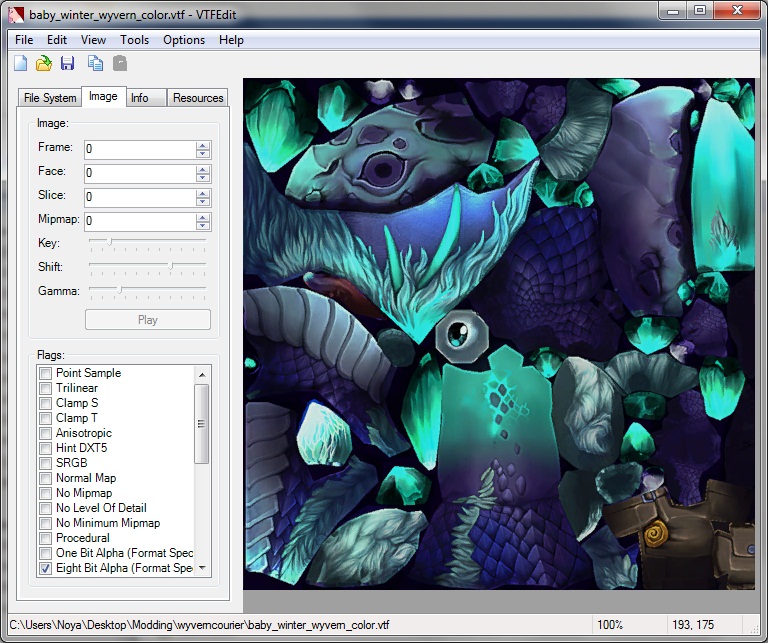Adjust the Gamma slider
The width and height of the screenshot is (768, 643).
pos(120,290)
